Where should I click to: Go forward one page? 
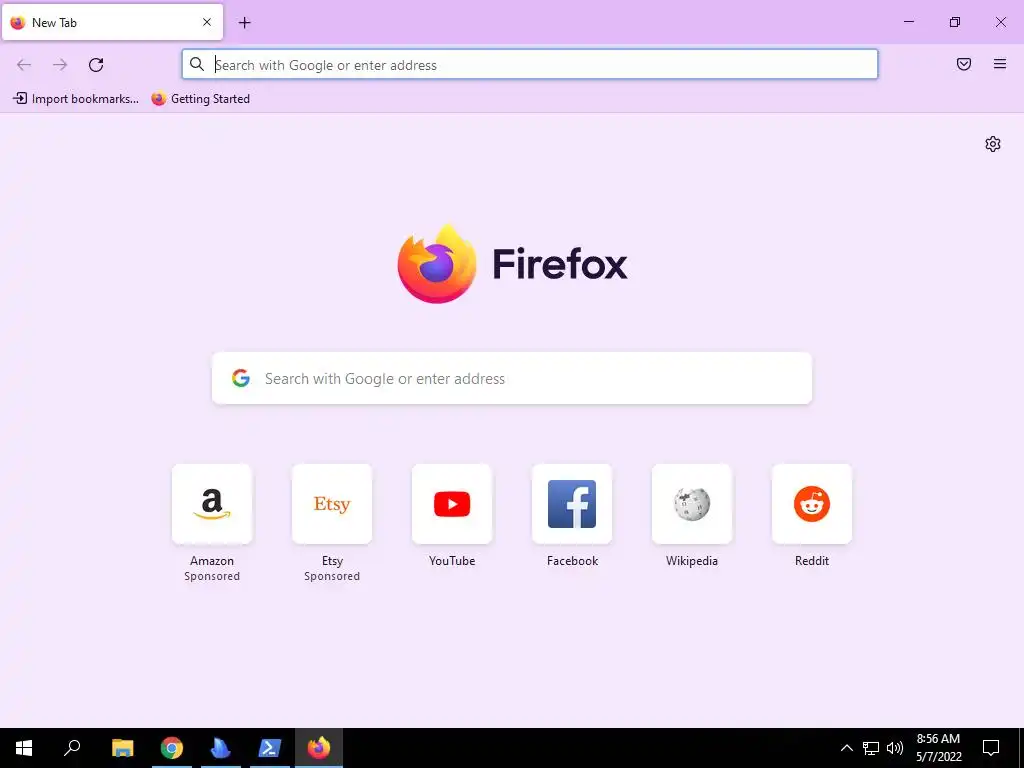point(60,65)
